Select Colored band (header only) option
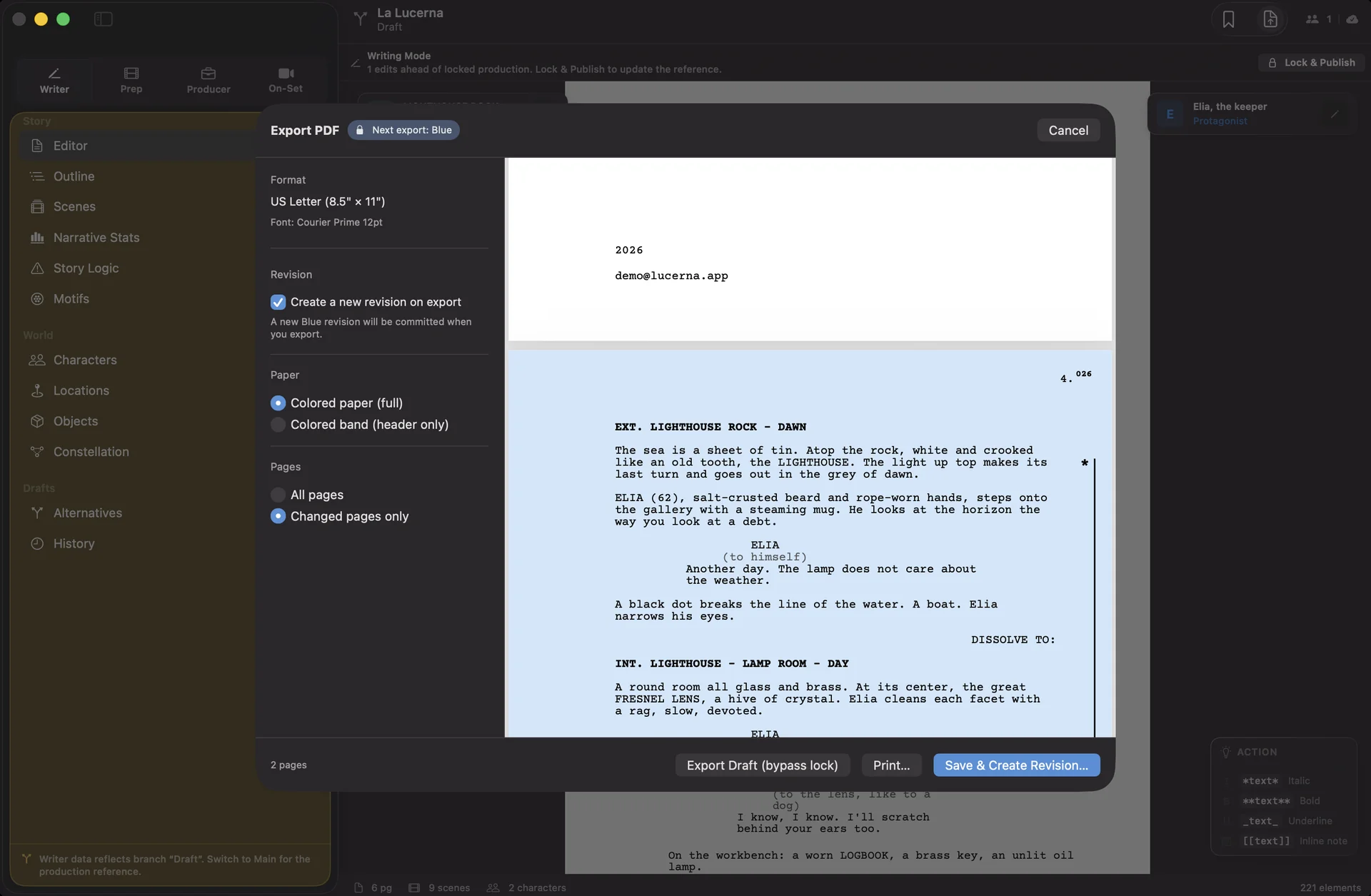Screen dimensions: 1371x896 point(278,425)
